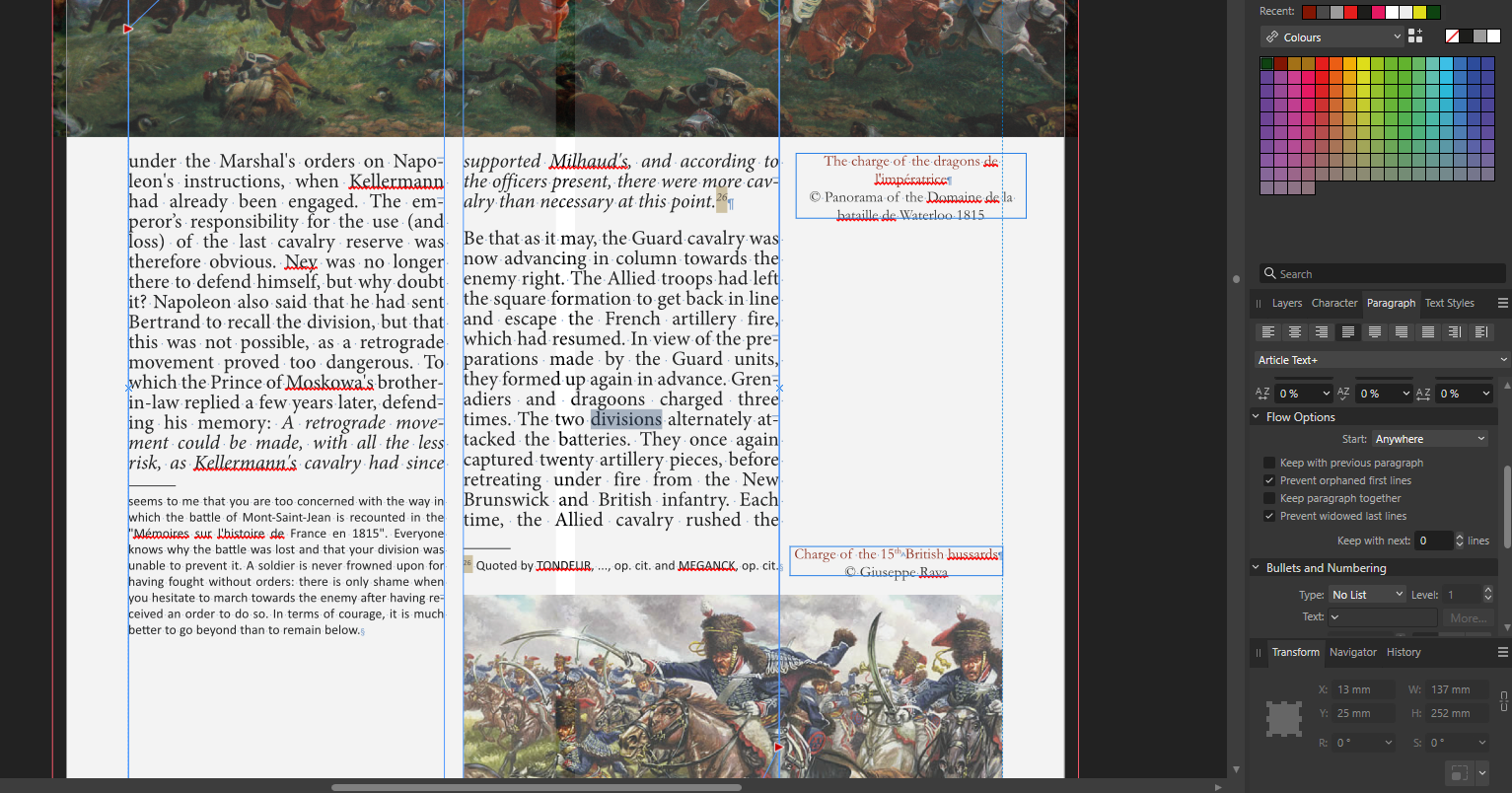Select dark green first palette swatch
The width and height of the screenshot is (1512, 793).
click(x=1266, y=63)
